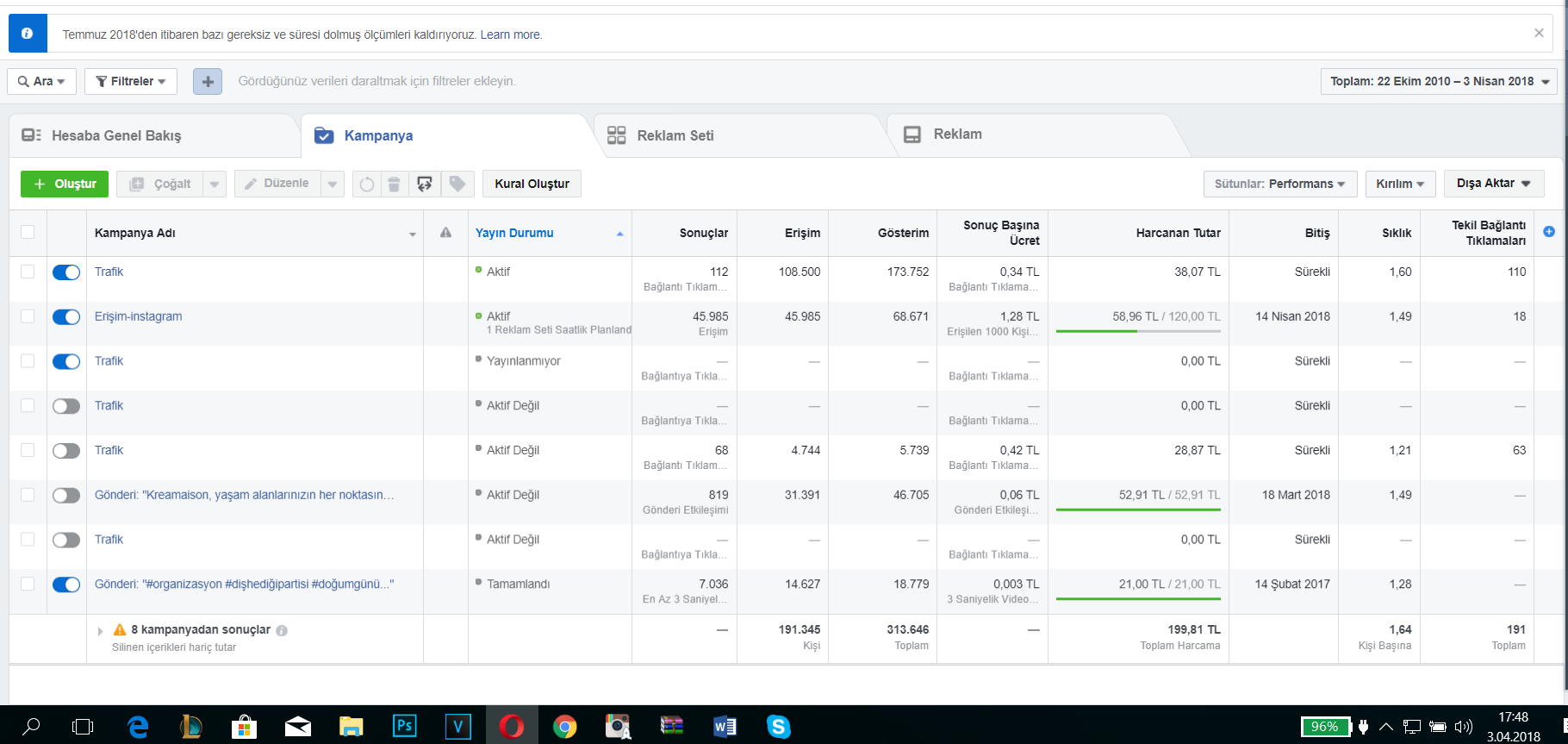
Task: Click the Erişim-instagram budget progress bar
Action: click(x=1138, y=331)
